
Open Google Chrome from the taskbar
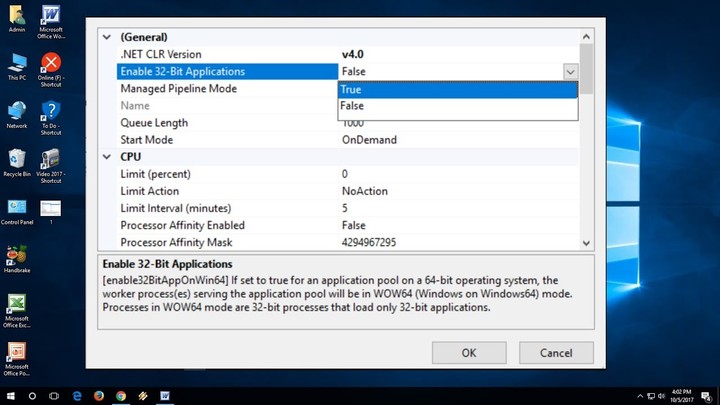coord(121,396)
